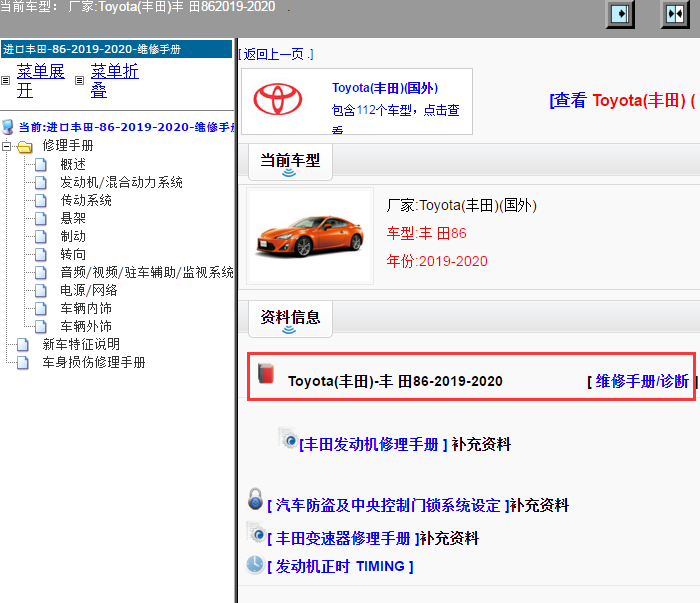Click the 返回上一页 link
The height and width of the screenshot is (603, 700).
pyautogui.click(x=276, y=54)
